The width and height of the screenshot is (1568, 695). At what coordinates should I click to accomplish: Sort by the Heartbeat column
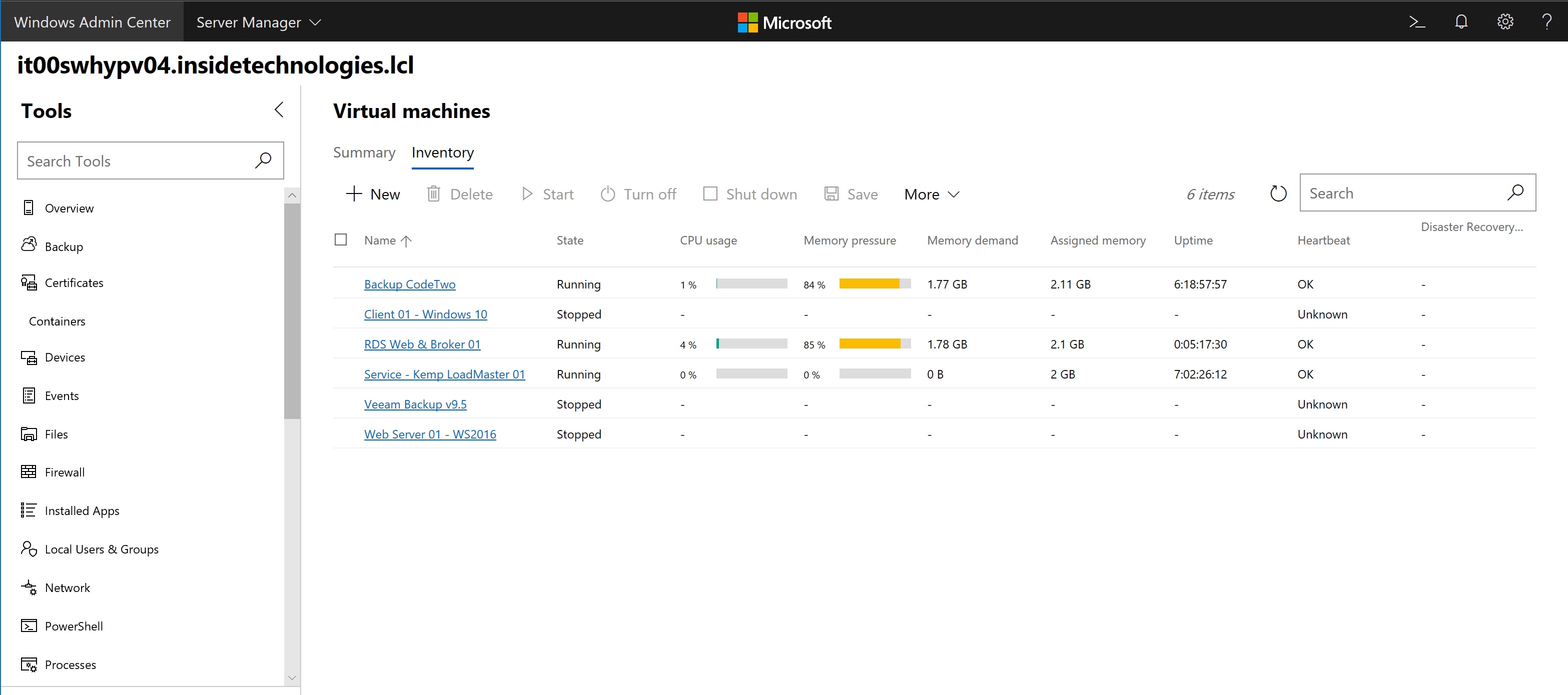[1323, 240]
